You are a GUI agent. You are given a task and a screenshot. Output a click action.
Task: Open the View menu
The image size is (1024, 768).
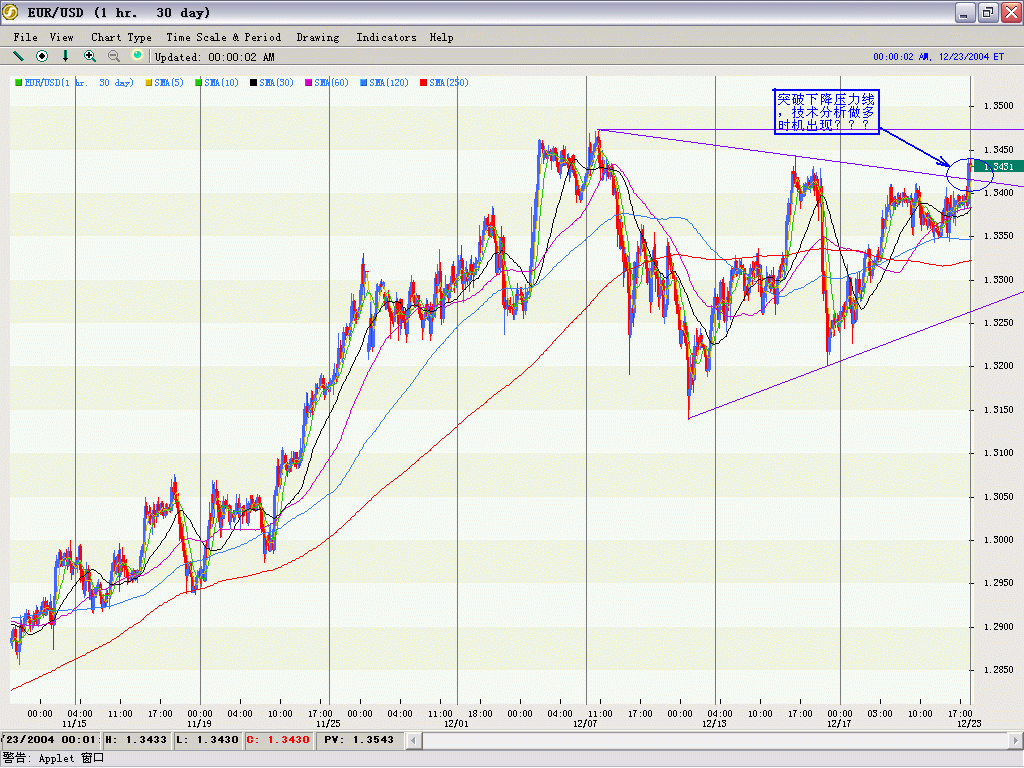[x=61, y=37]
